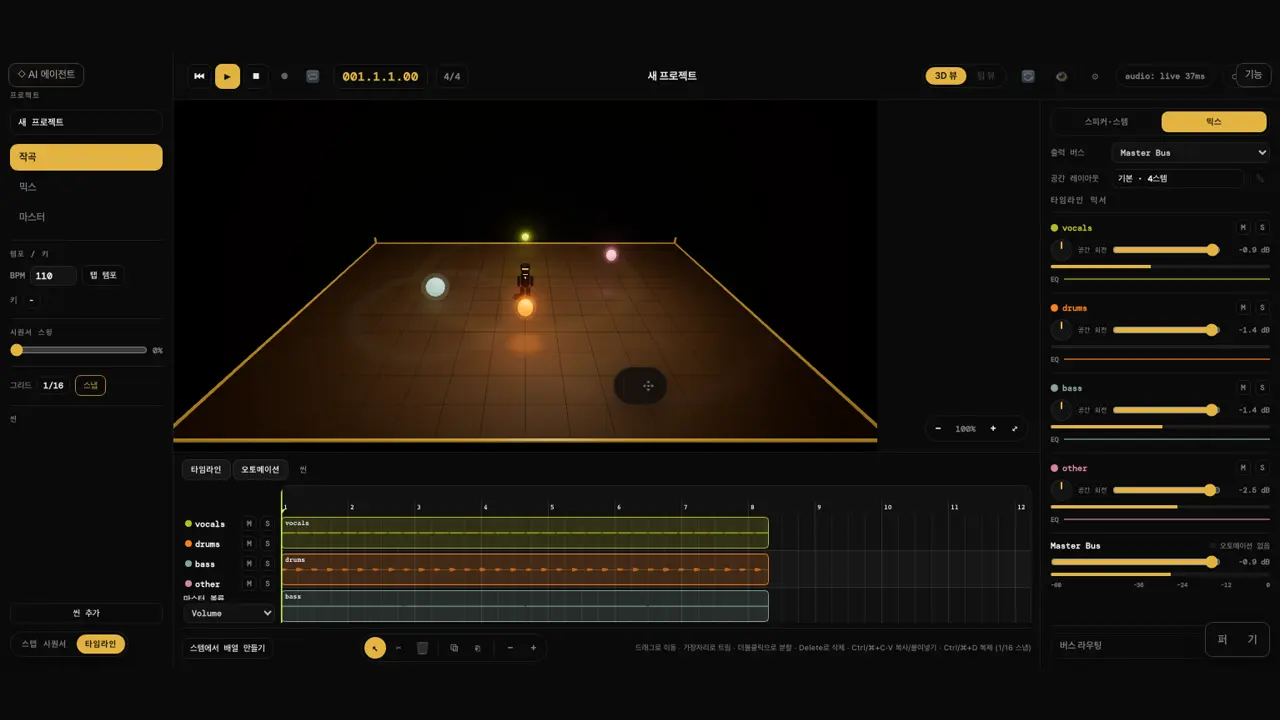
Task: Adjust the Master Bus volume slider
Action: (x=1135, y=562)
